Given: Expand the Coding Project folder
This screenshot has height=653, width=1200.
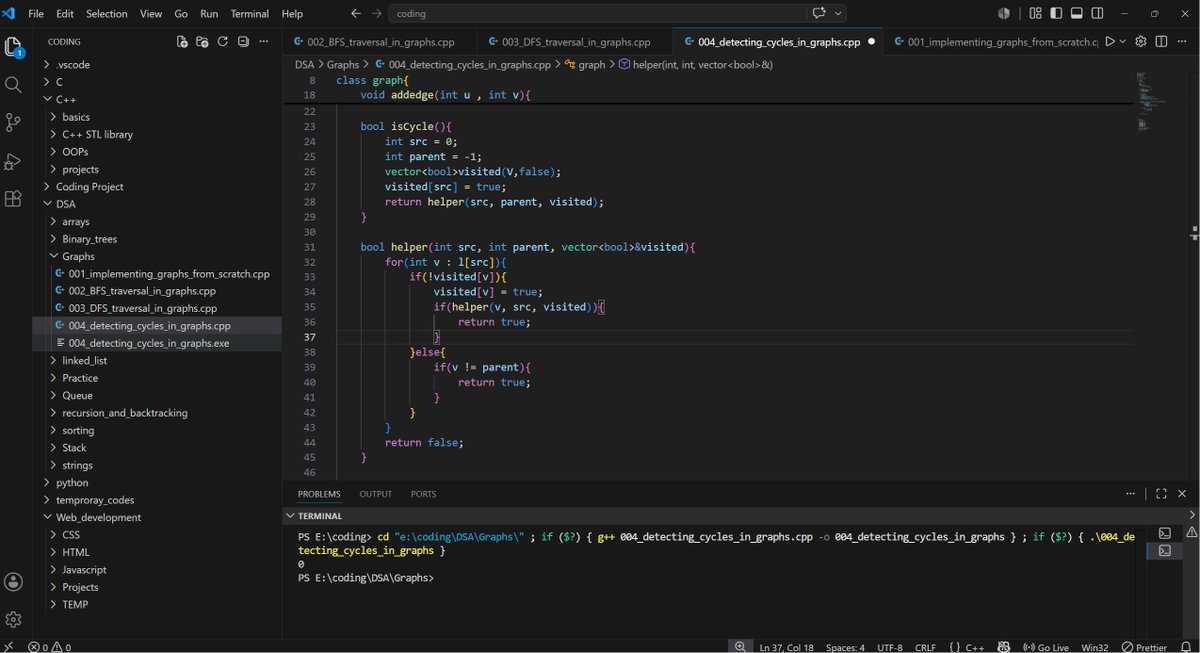Looking at the screenshot, I should pos(47,186).
